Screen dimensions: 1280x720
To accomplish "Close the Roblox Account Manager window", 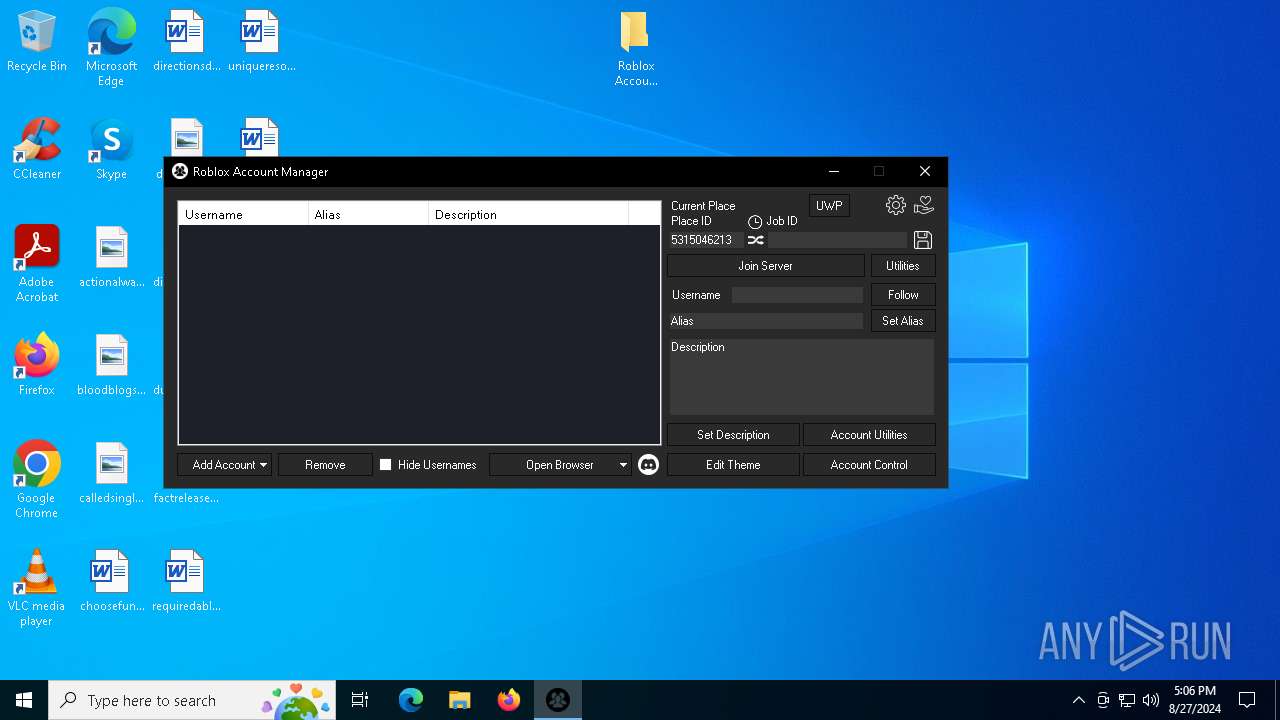I will tap(925, 171).
